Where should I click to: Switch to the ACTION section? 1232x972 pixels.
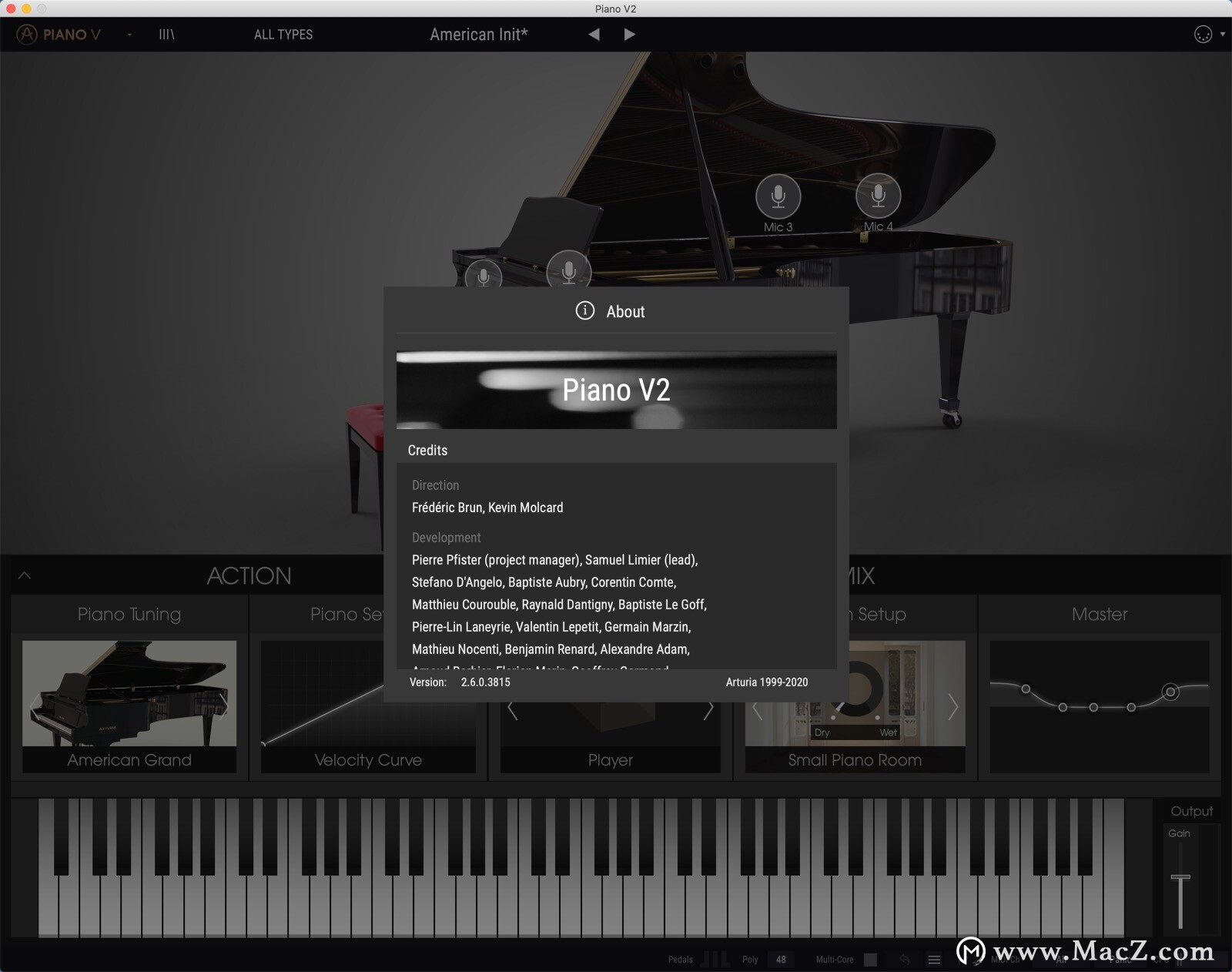pyautogui.click(x=249, y=576)
